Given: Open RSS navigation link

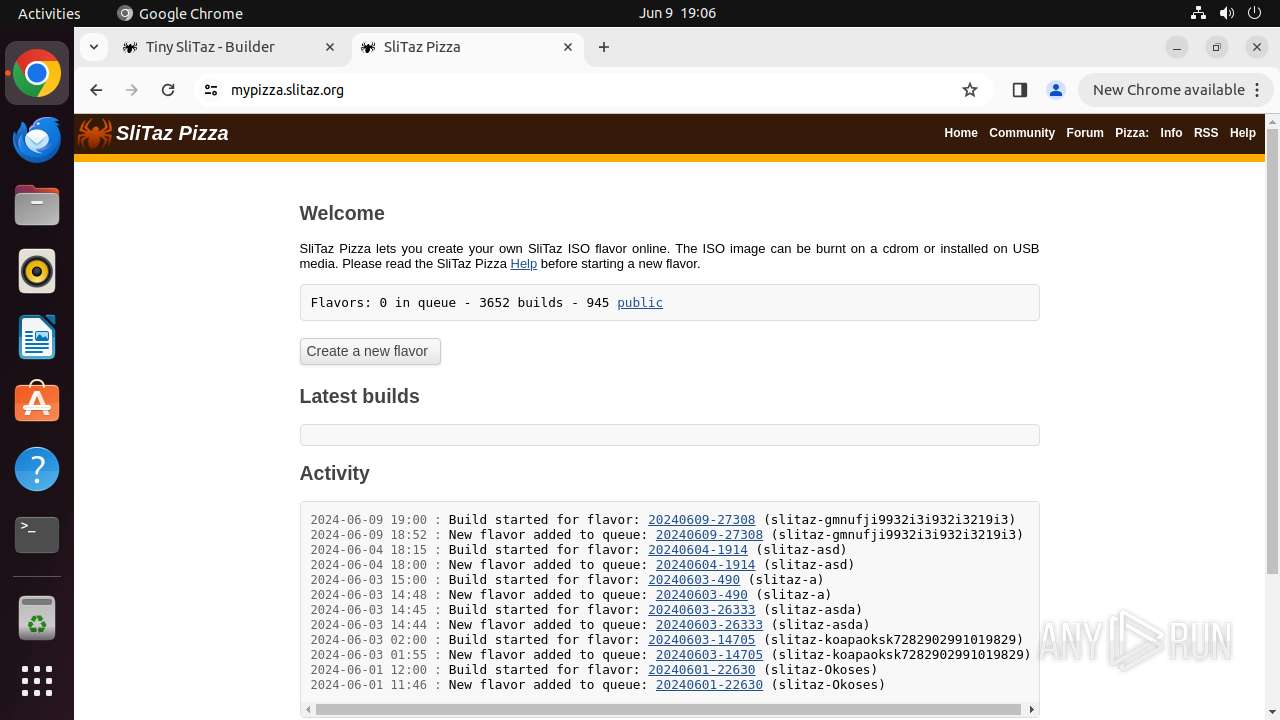Looking at the screenshot, I should [1206, 133].
